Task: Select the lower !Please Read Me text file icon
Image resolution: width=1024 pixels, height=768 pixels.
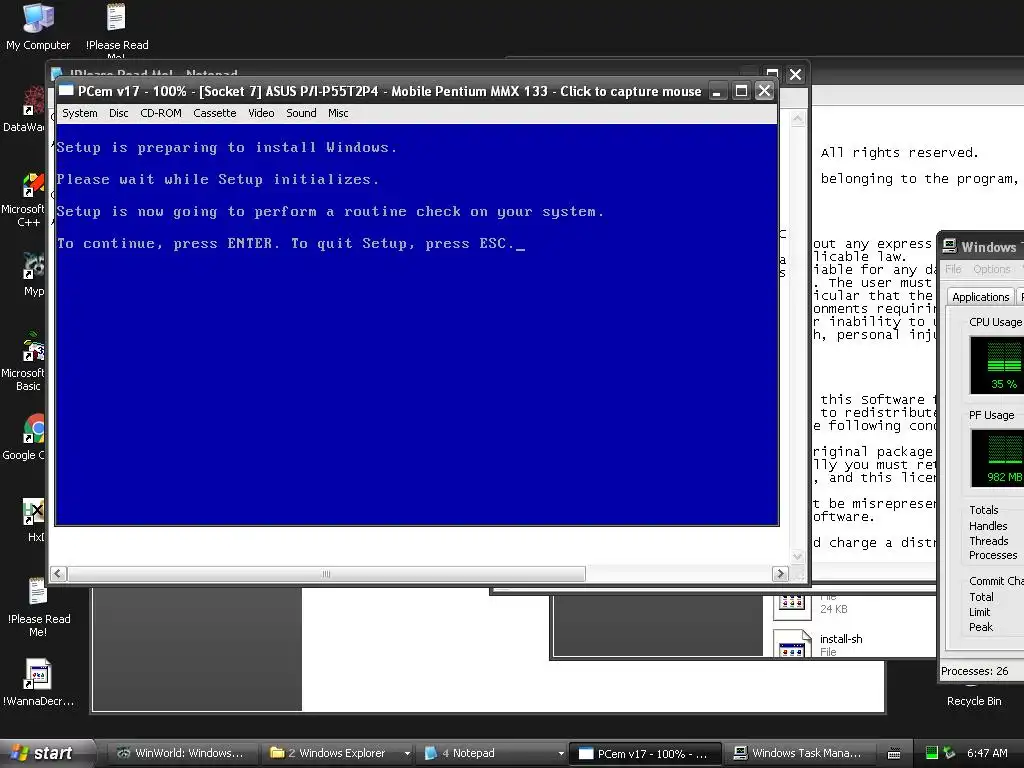Action: [x=38, y=607]
